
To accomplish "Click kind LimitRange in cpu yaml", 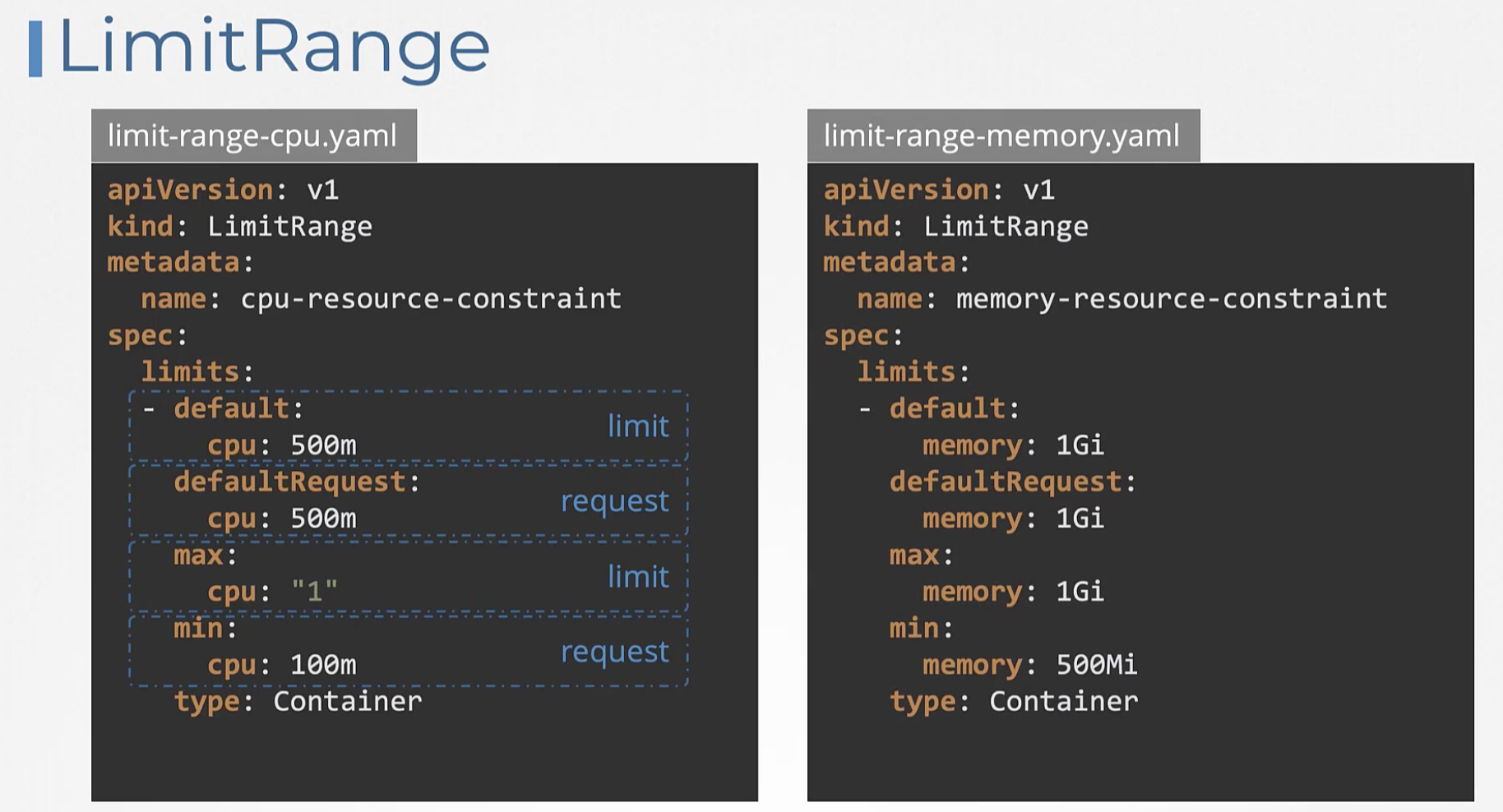I will pyautogui.click(x=240, y=227).
